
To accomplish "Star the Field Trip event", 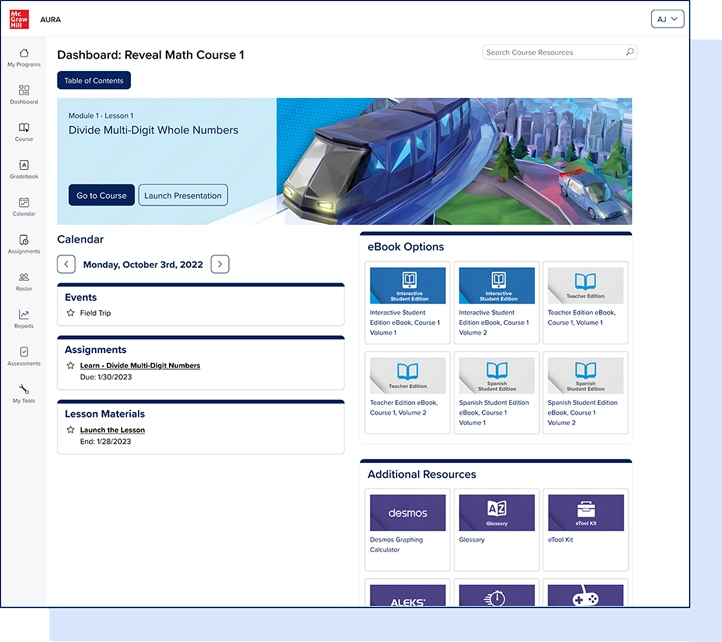I will (x=70, y=313).
